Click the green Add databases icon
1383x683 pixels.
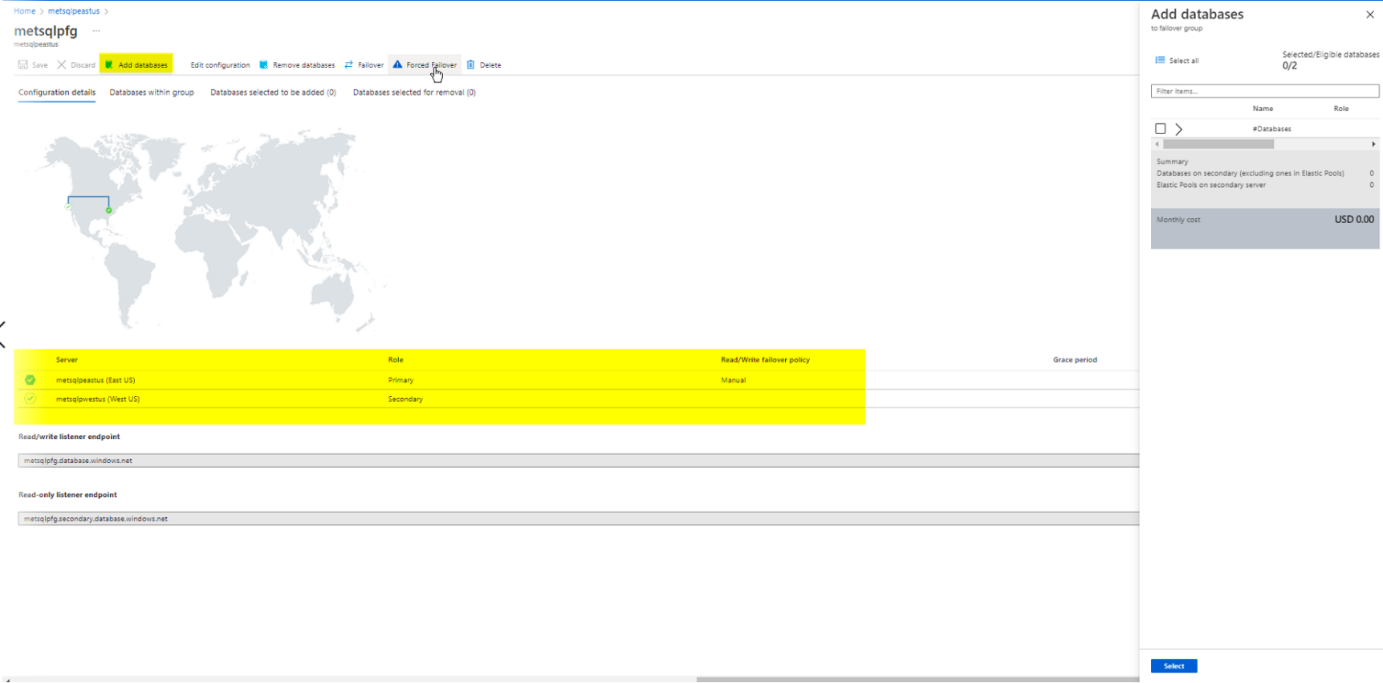(x=108, y=65)
